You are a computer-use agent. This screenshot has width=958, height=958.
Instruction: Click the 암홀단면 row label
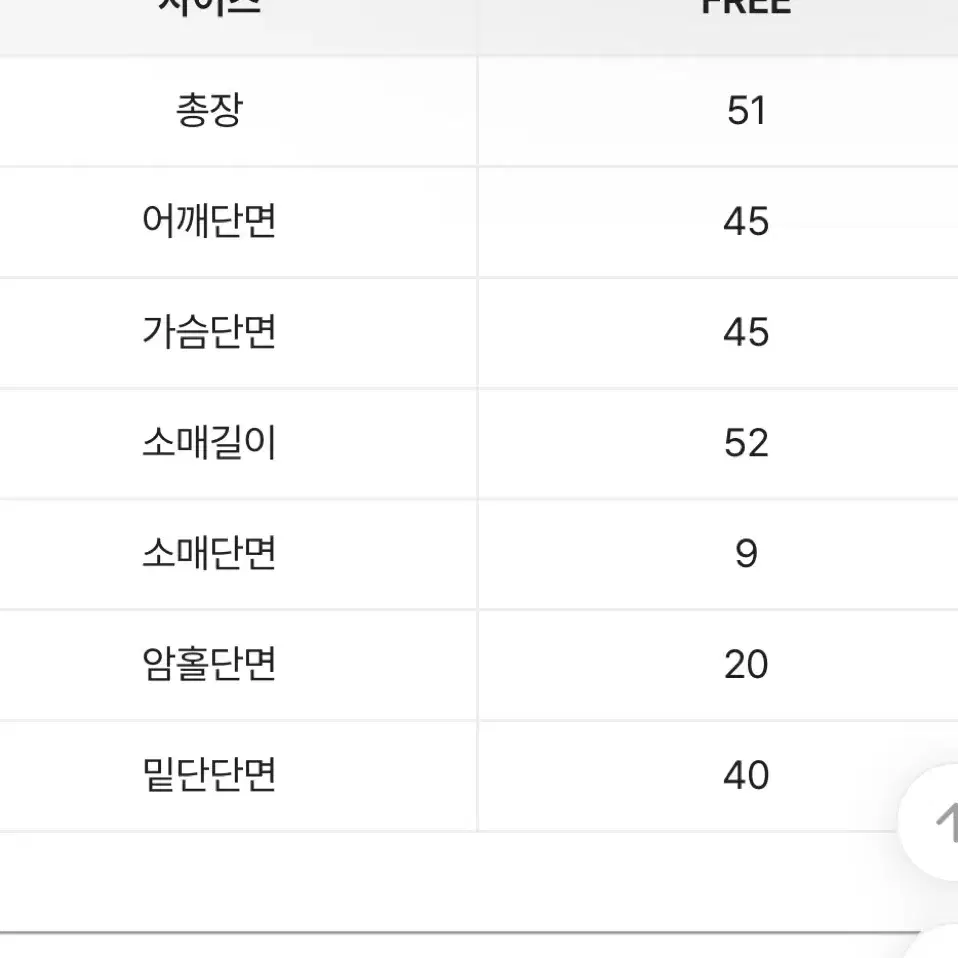(x=209, y=664)
